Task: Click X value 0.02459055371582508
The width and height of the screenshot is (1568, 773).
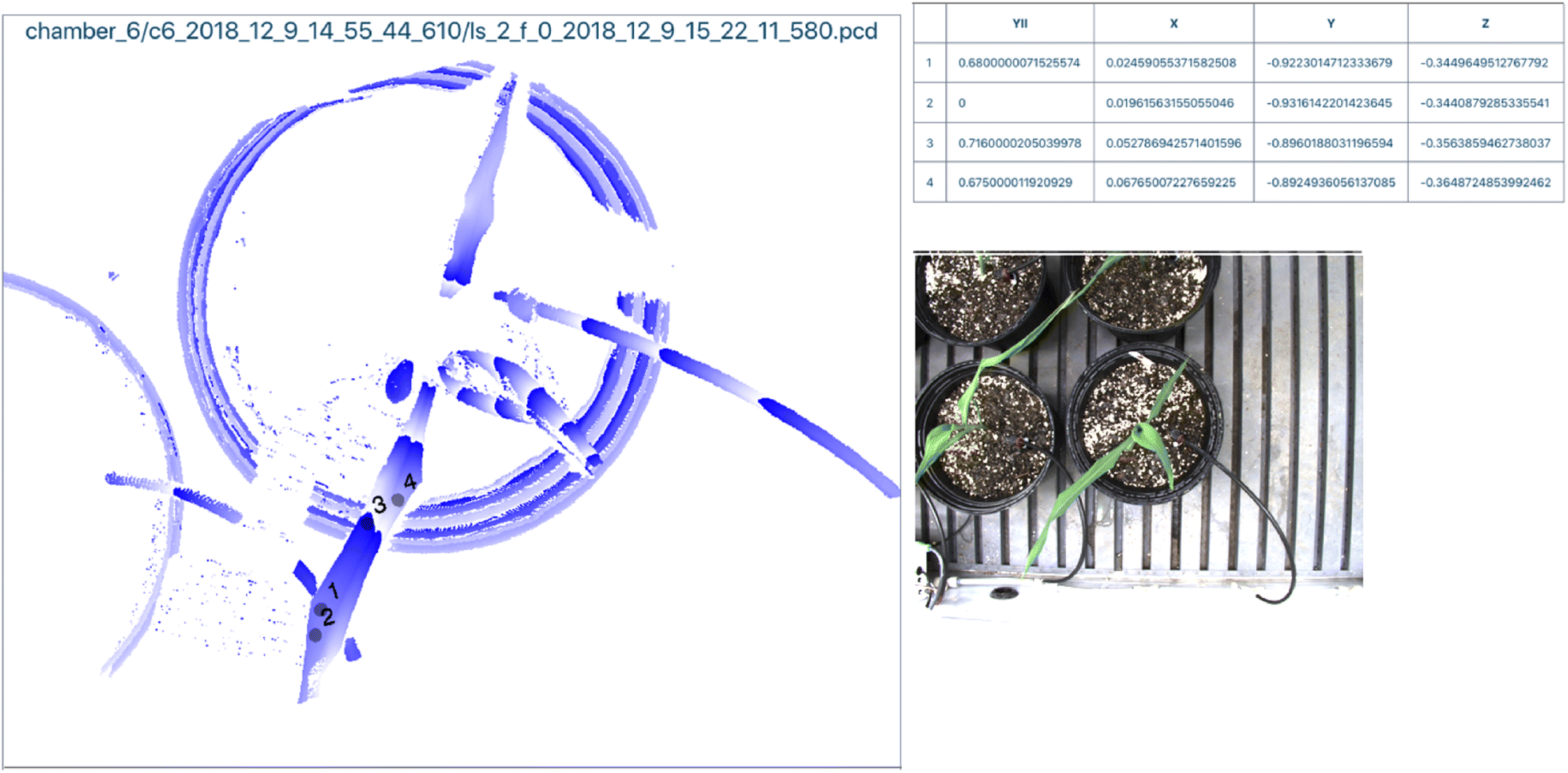Action: coord(1171,62)
